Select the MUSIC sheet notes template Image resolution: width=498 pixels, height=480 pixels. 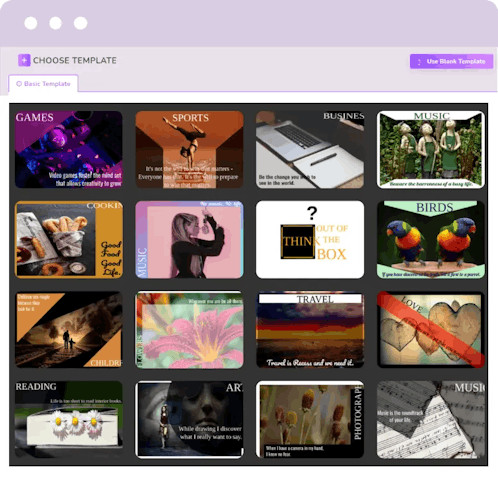431,420
